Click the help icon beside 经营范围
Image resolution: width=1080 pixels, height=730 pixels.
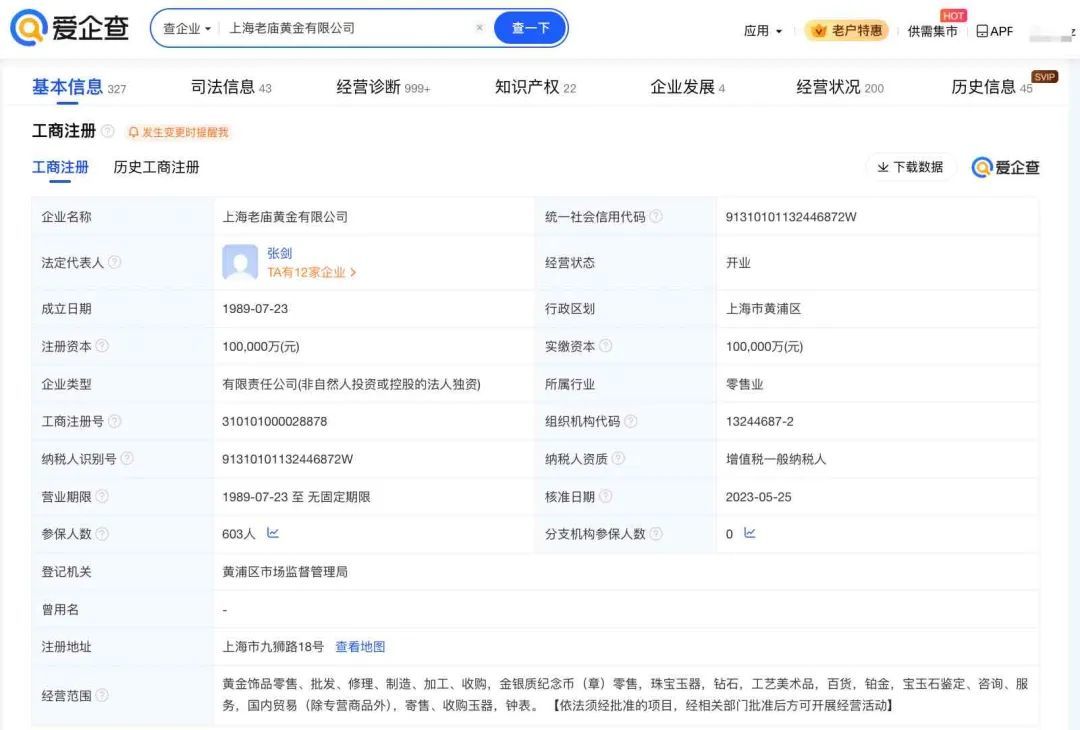point(102,695)
